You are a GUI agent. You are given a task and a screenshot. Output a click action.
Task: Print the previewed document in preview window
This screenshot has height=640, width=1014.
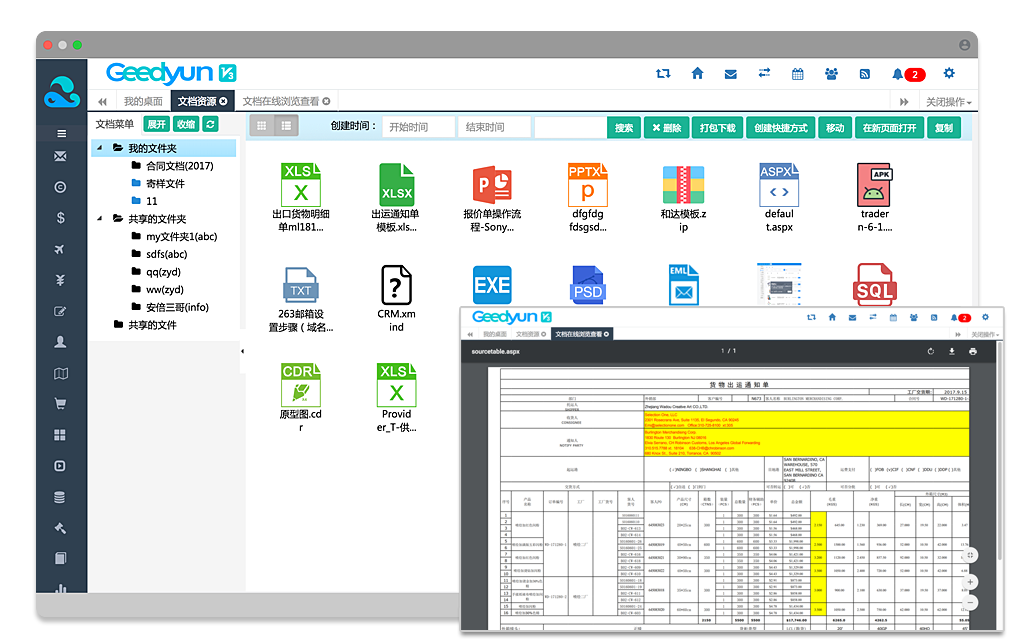[x=973, y=352]
